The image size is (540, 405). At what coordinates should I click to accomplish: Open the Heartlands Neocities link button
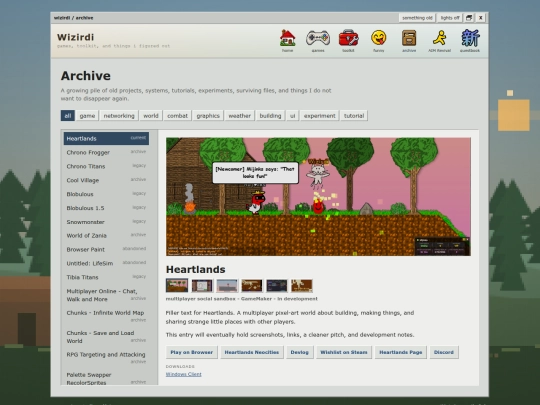pyautogui.click(x=252, y=352)
